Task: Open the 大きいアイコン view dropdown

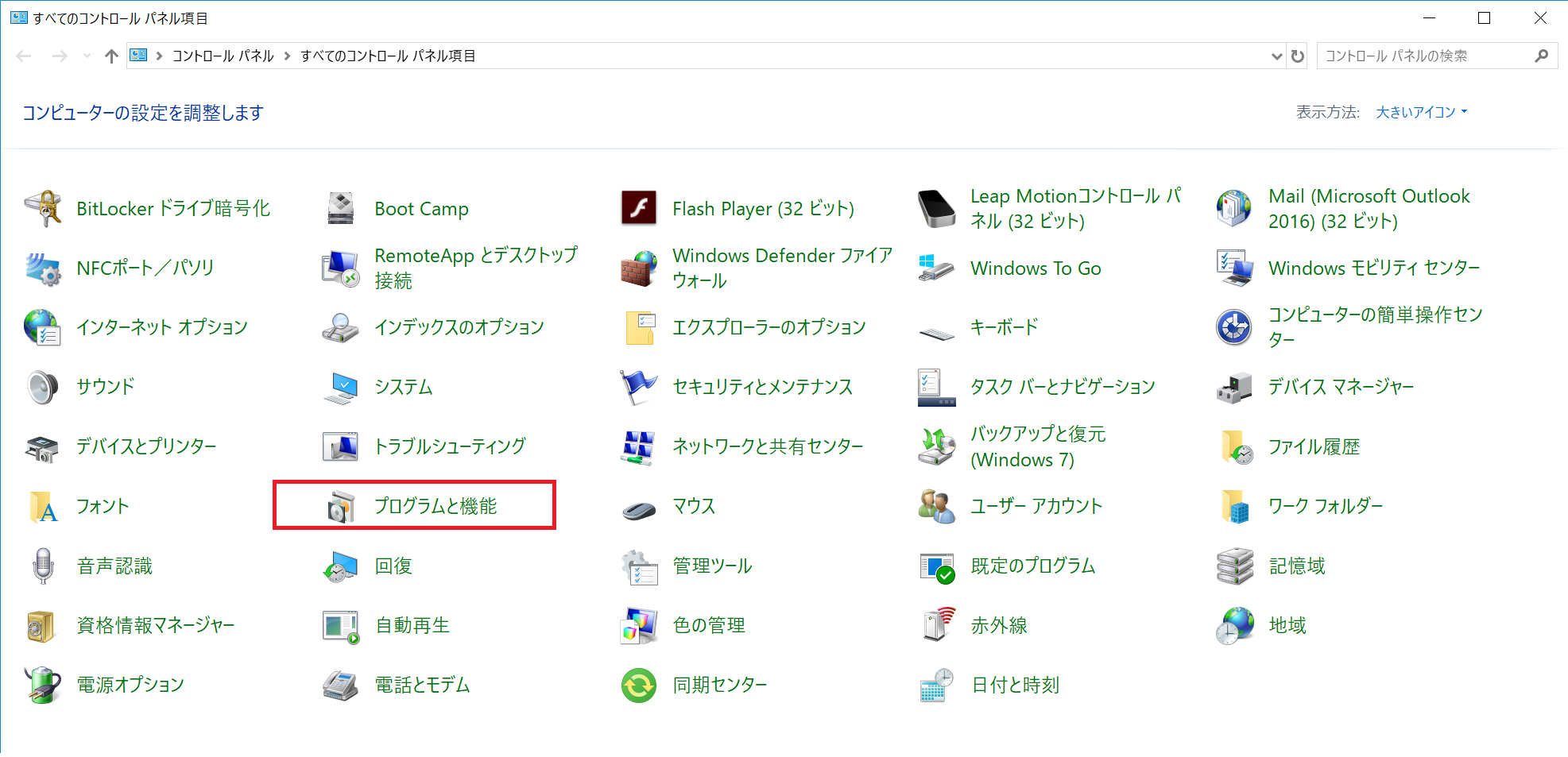Action: click(1421, 112)
